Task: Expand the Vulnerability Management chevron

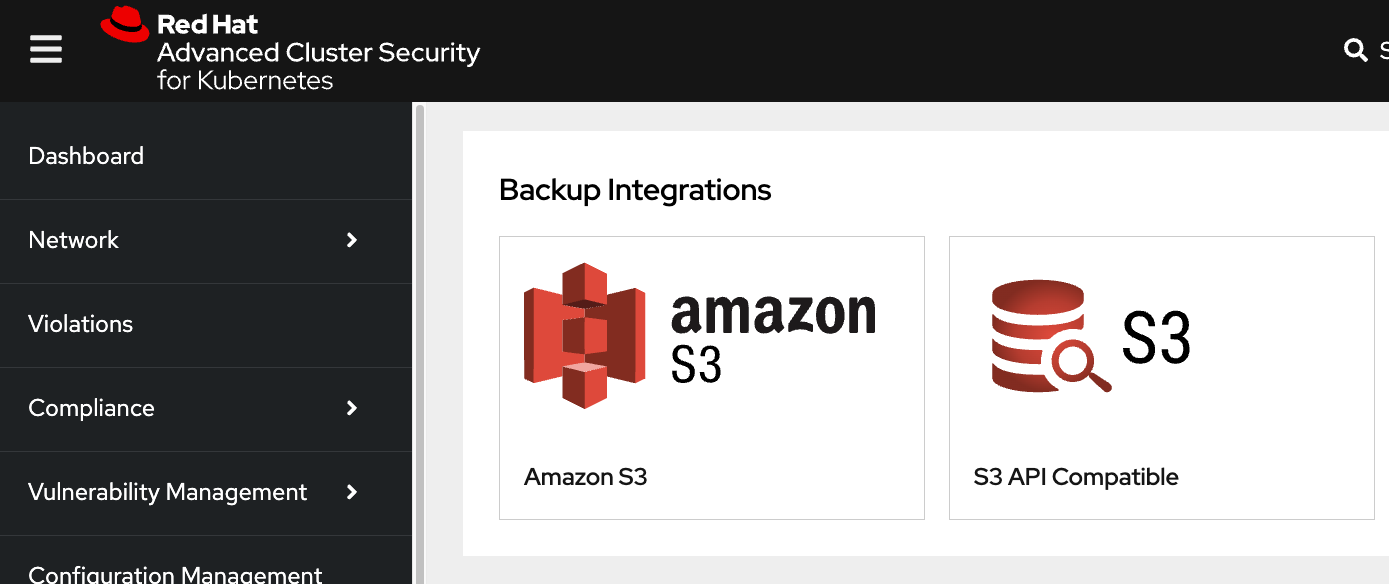Action: (352, 492)
